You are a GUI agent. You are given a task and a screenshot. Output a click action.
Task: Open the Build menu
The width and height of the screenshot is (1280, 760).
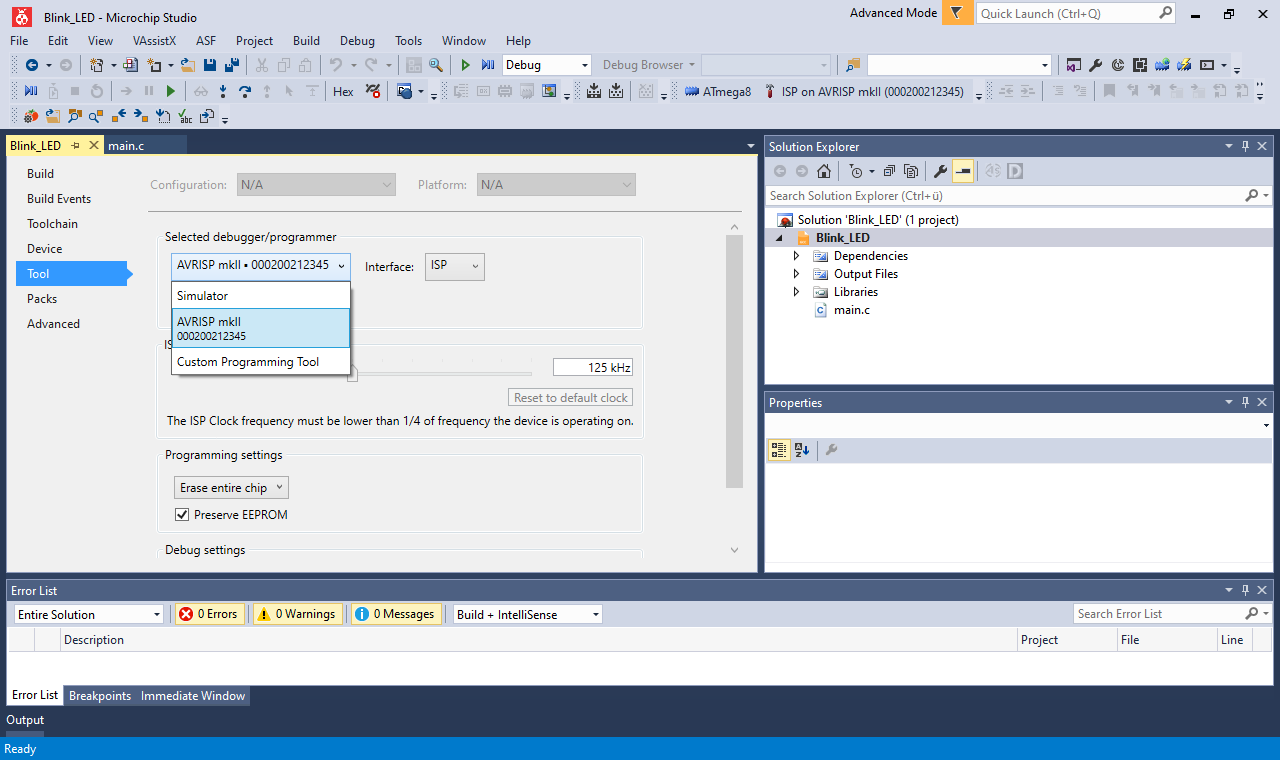coord(306,41)
